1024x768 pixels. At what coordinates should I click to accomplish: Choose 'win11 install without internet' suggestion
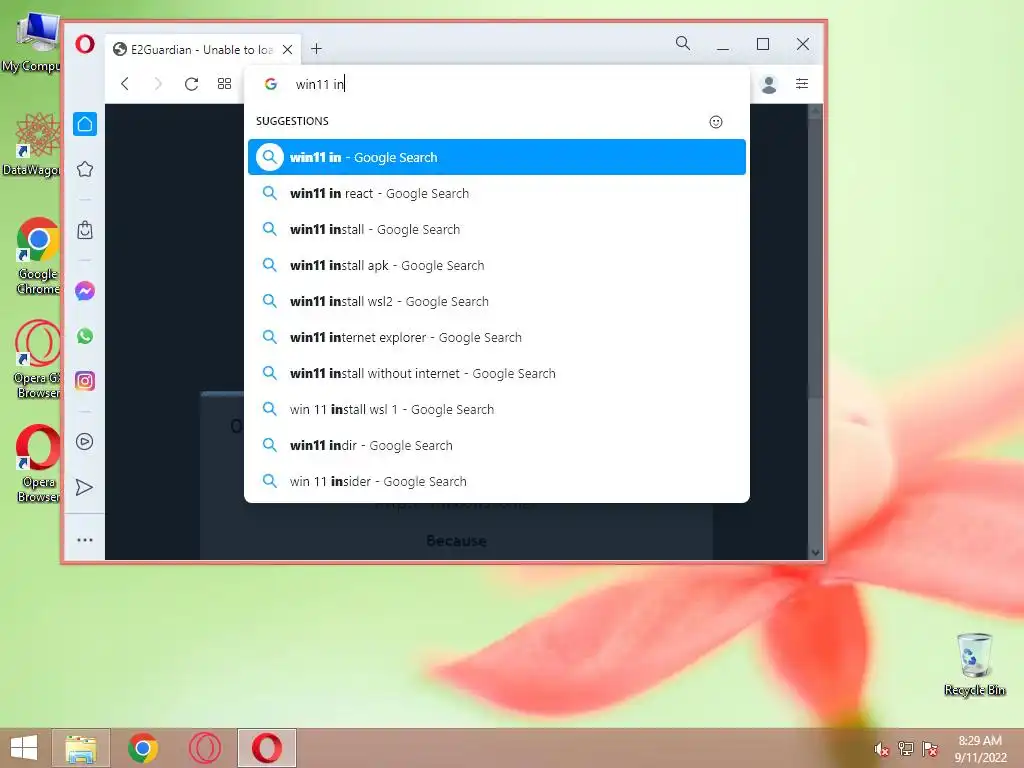[496, 373]
